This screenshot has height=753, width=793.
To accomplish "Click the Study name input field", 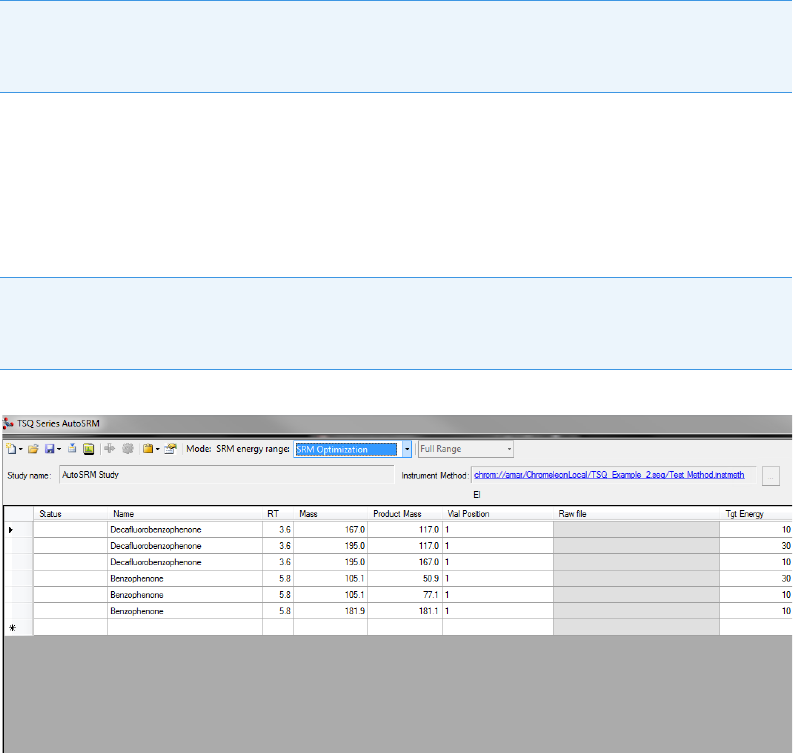I will point(227,475).
